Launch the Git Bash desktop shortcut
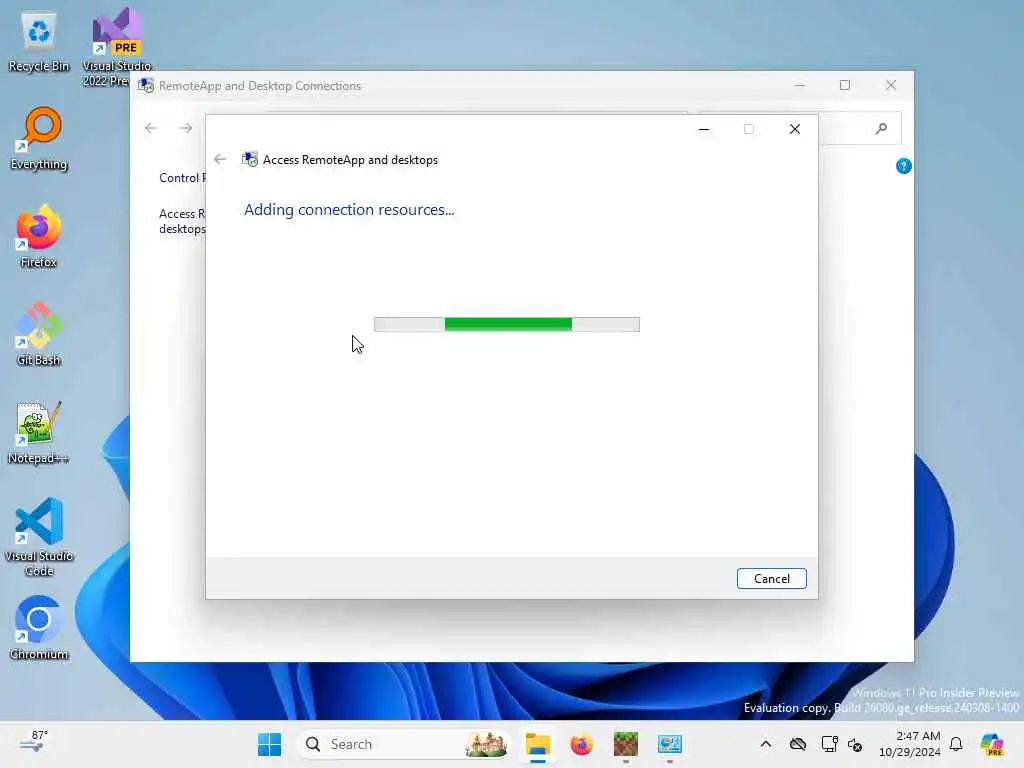The height and width of the screenshot is (768, 1024). [39, 334]
